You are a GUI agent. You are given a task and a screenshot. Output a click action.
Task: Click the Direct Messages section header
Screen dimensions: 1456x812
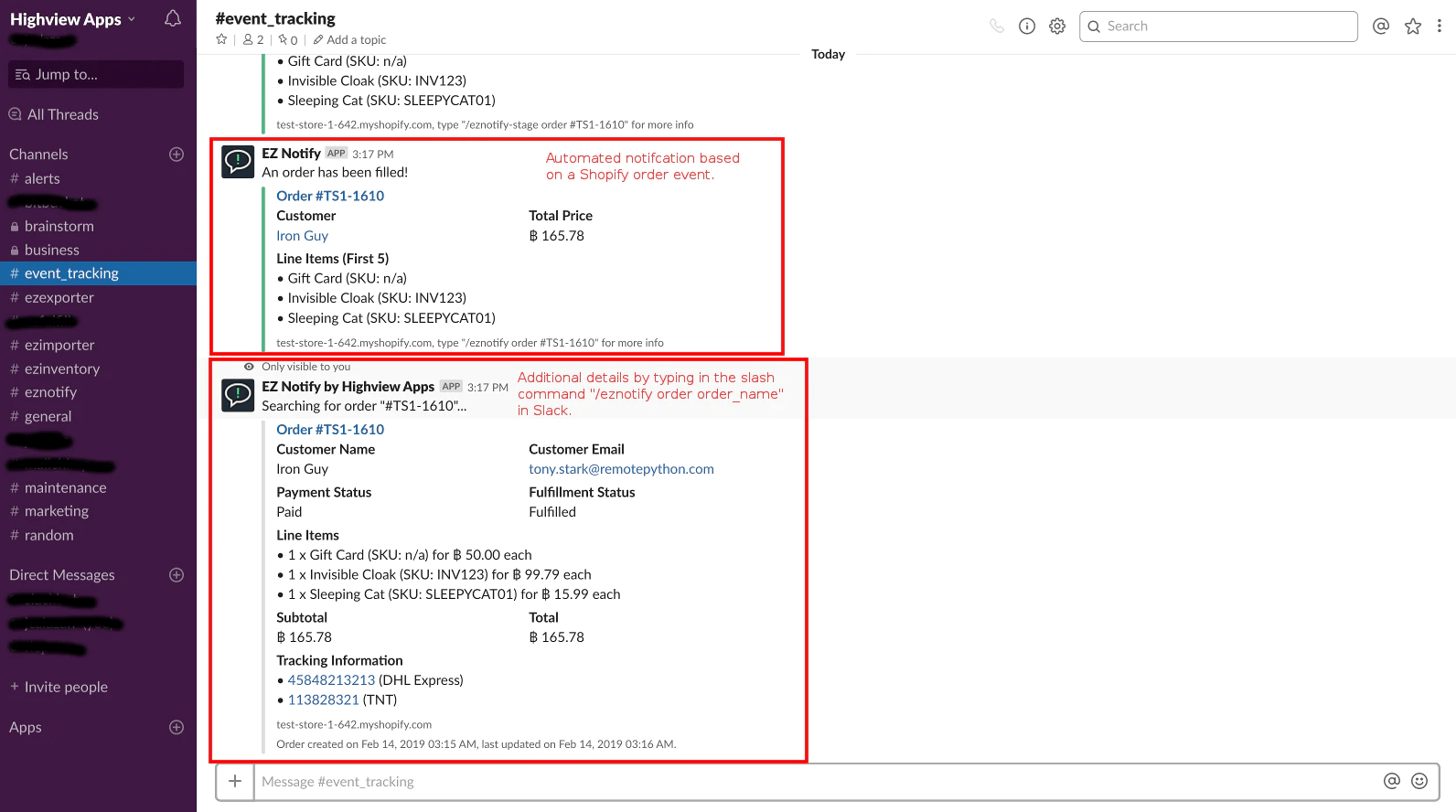(x=62, y=575)
